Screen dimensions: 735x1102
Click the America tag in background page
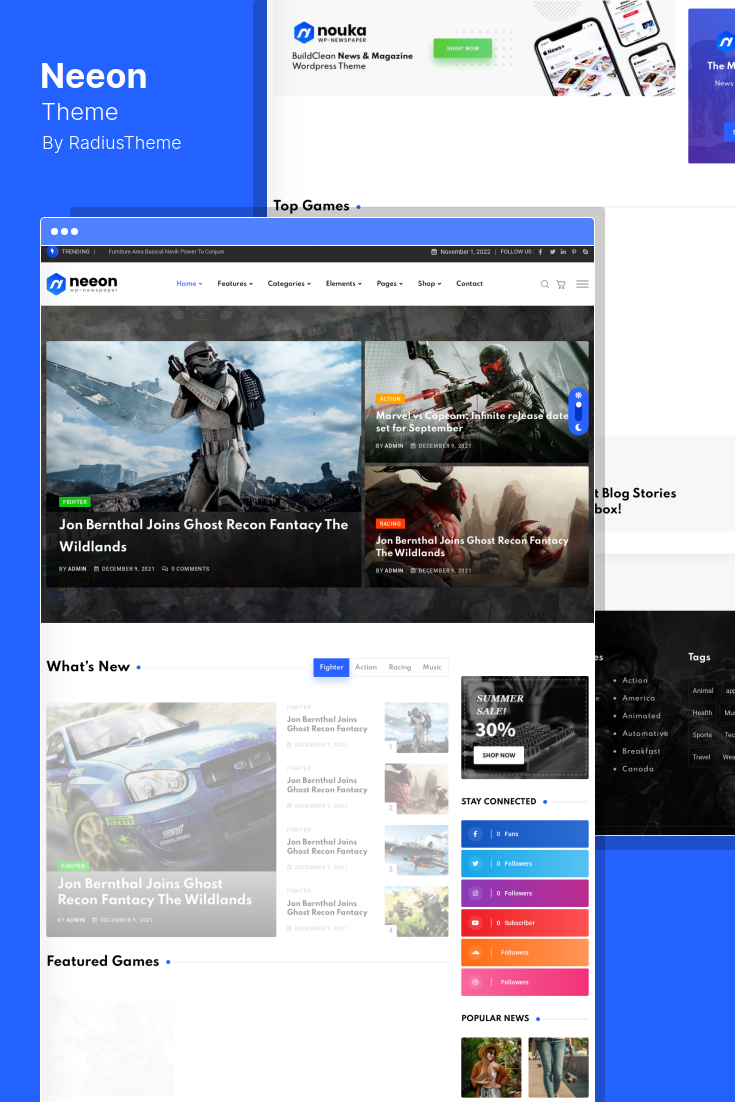(638, 698)
